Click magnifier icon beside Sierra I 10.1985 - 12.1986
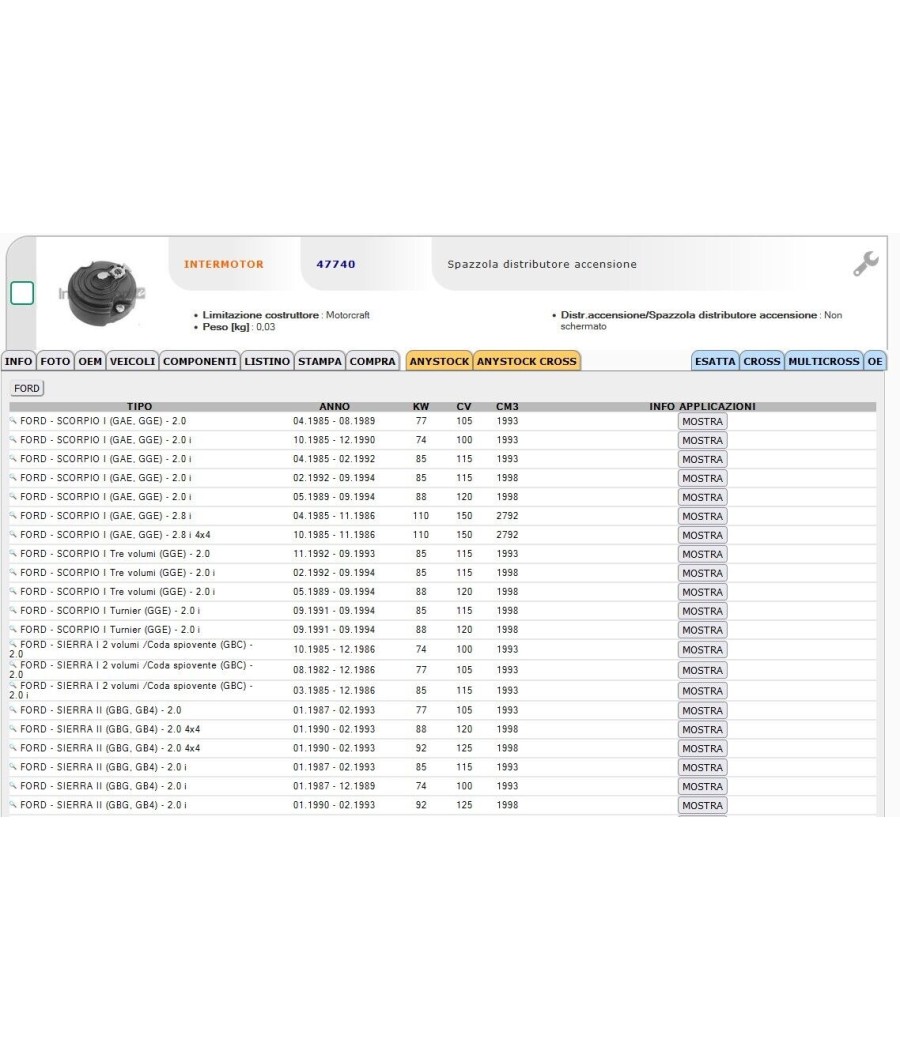This screenshot has width=900, height=1050. click(x=13, y=644)
